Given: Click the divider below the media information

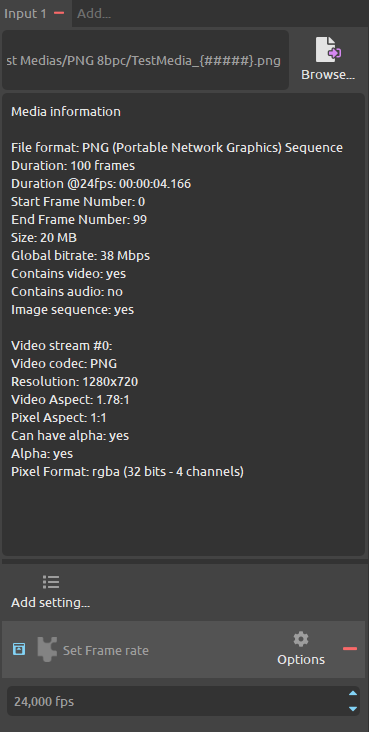Looking at the screenshot, I should (184, 561).
